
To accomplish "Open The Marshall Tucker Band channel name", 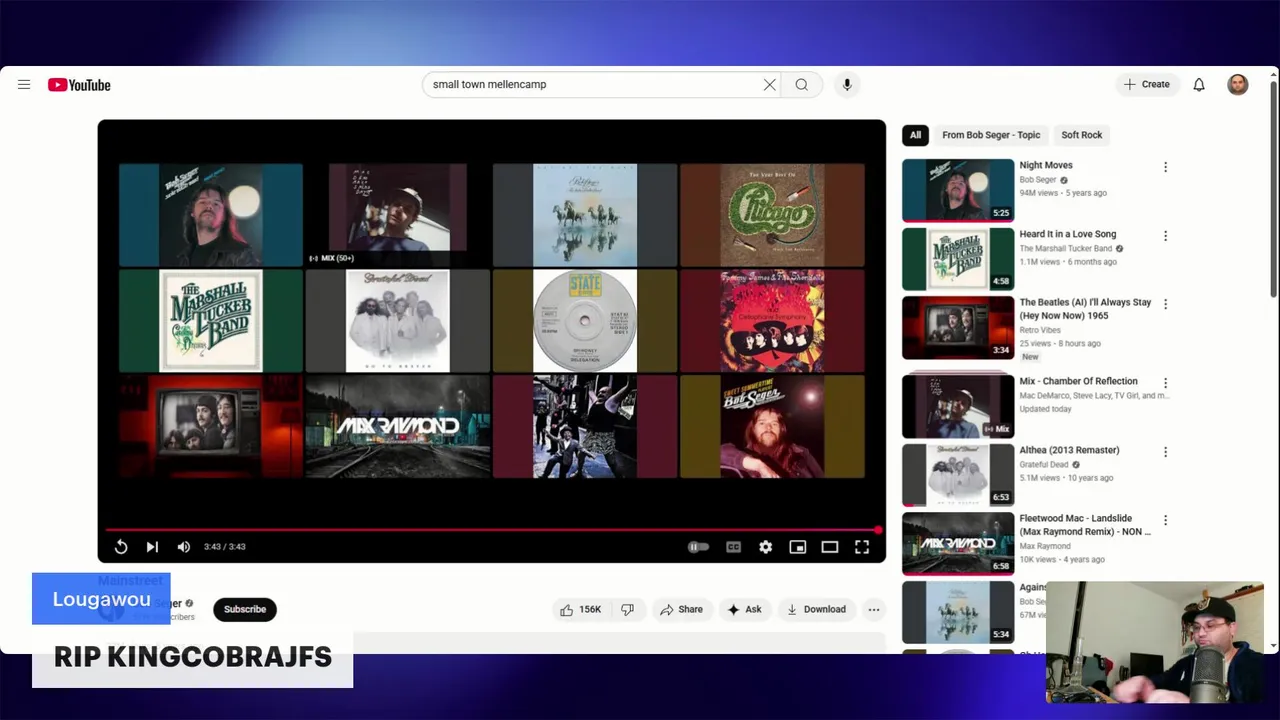I will [x=1065, y=249].
